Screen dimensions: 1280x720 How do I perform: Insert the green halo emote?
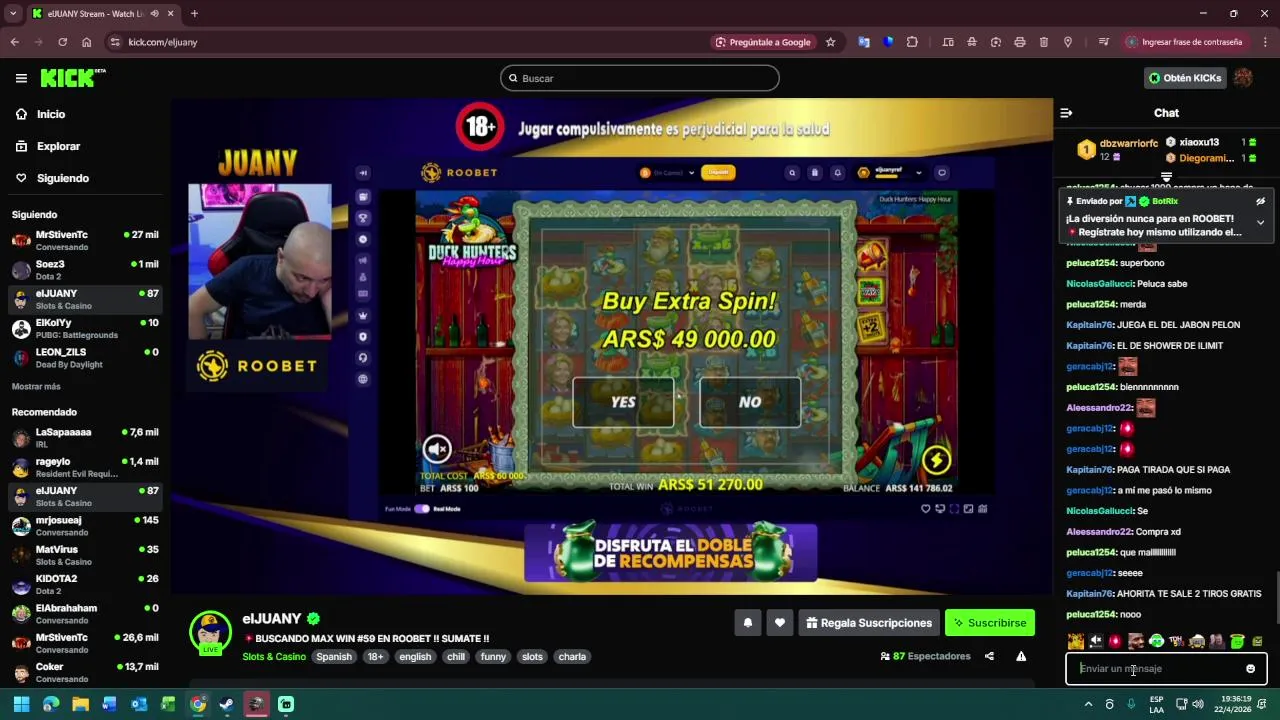[x=1237, y=641]
